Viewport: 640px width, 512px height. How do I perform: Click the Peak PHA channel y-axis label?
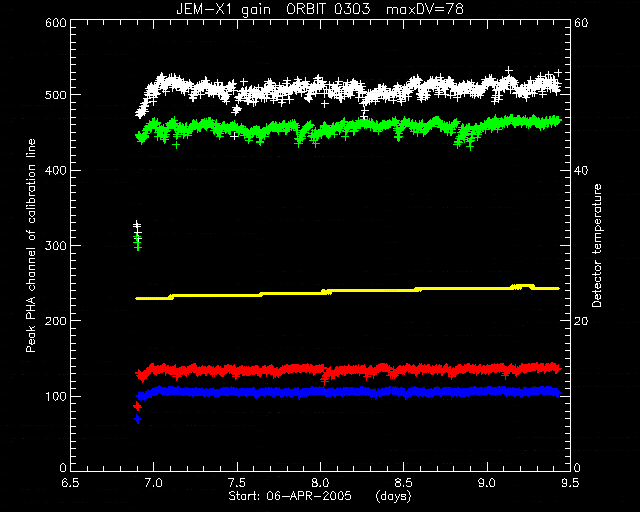(31, 246)
